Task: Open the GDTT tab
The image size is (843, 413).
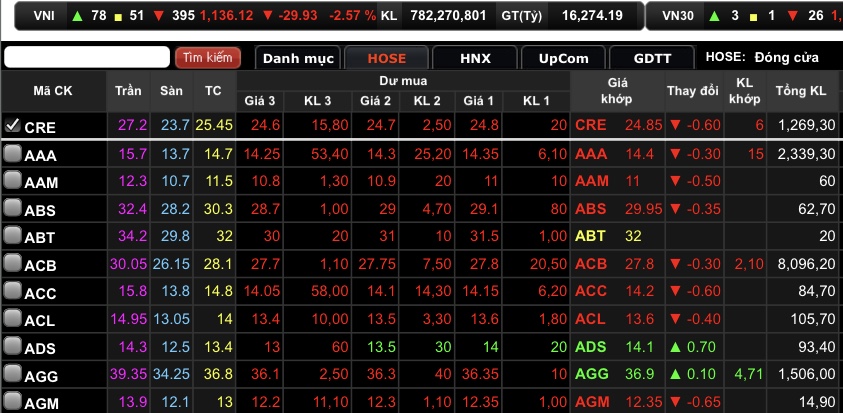Action: 652,58
